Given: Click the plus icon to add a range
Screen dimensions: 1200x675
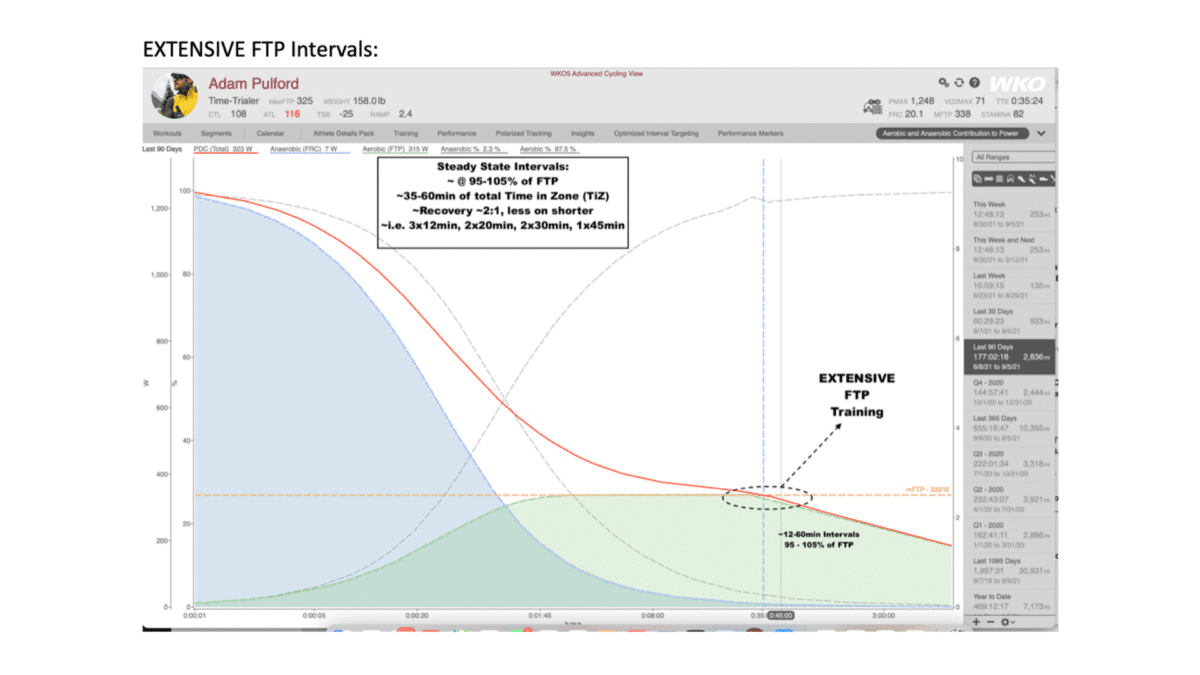Looking at the screenshot, I should tap(975, 622).
